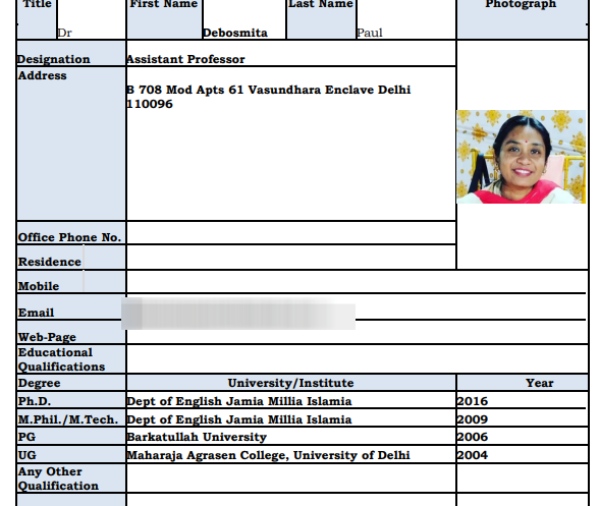Viewport: 600px width, 506px height.
Task: Click the 'Address' label cell
Action: 71,144
